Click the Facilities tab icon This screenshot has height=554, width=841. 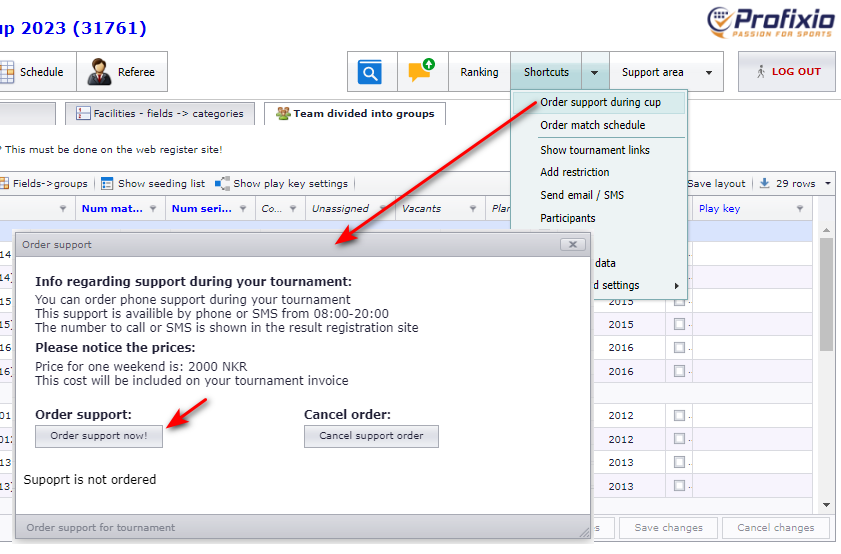coord(83,113)
